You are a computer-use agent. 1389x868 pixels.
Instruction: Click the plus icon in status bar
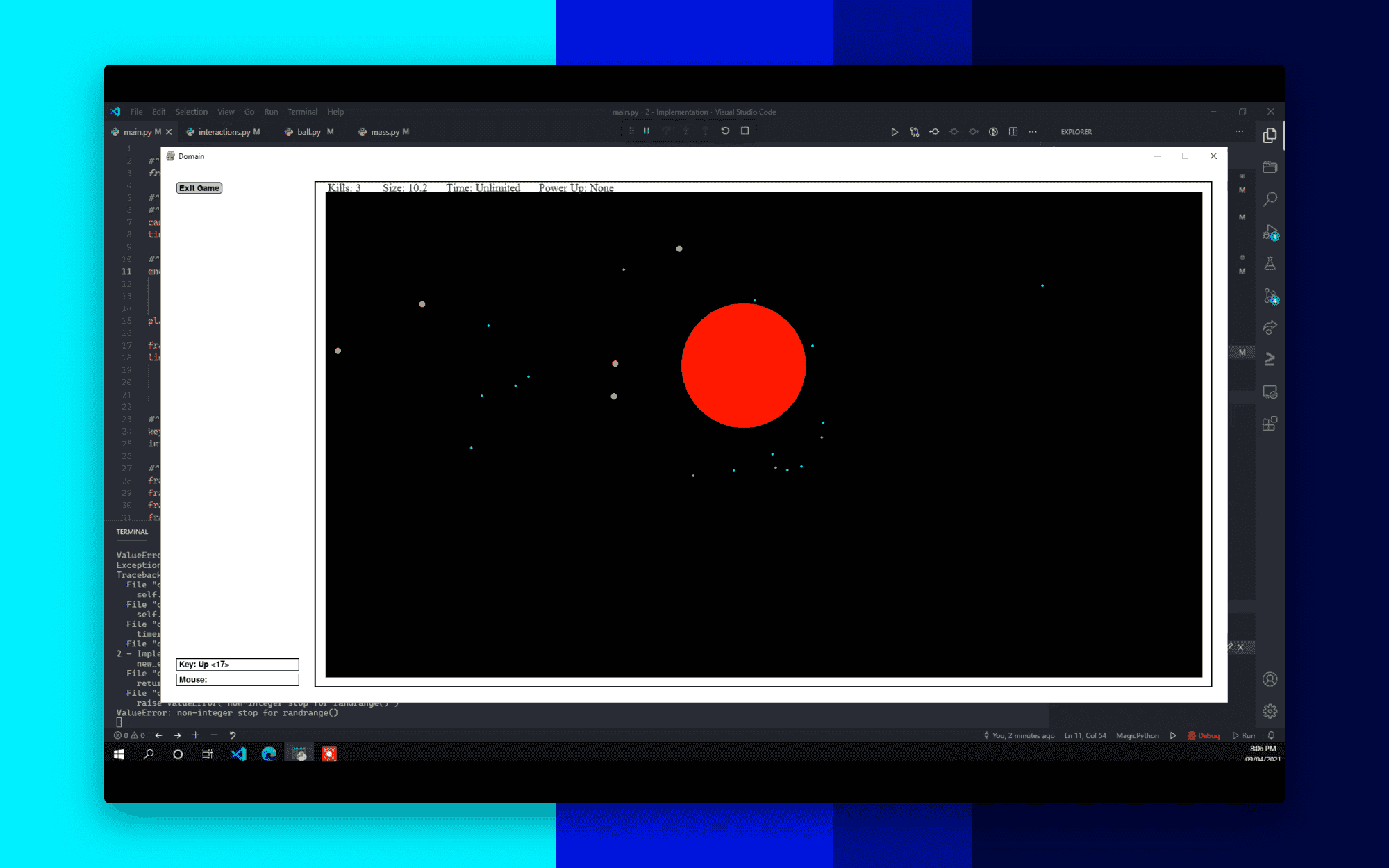tap(195, 735)
